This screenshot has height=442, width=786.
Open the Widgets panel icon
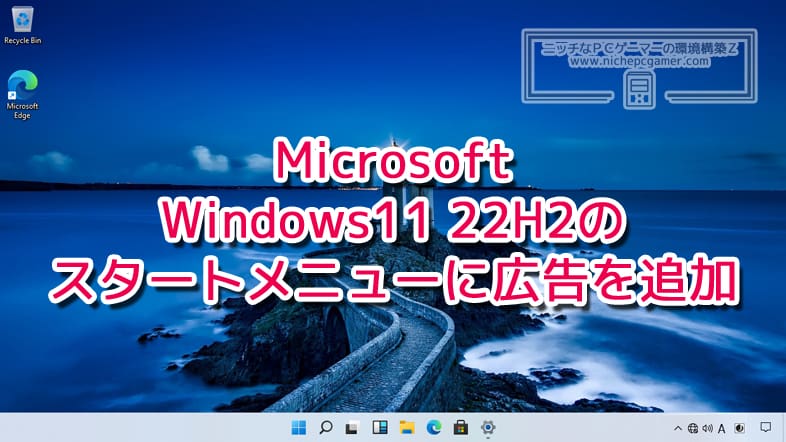coord(380,427)
